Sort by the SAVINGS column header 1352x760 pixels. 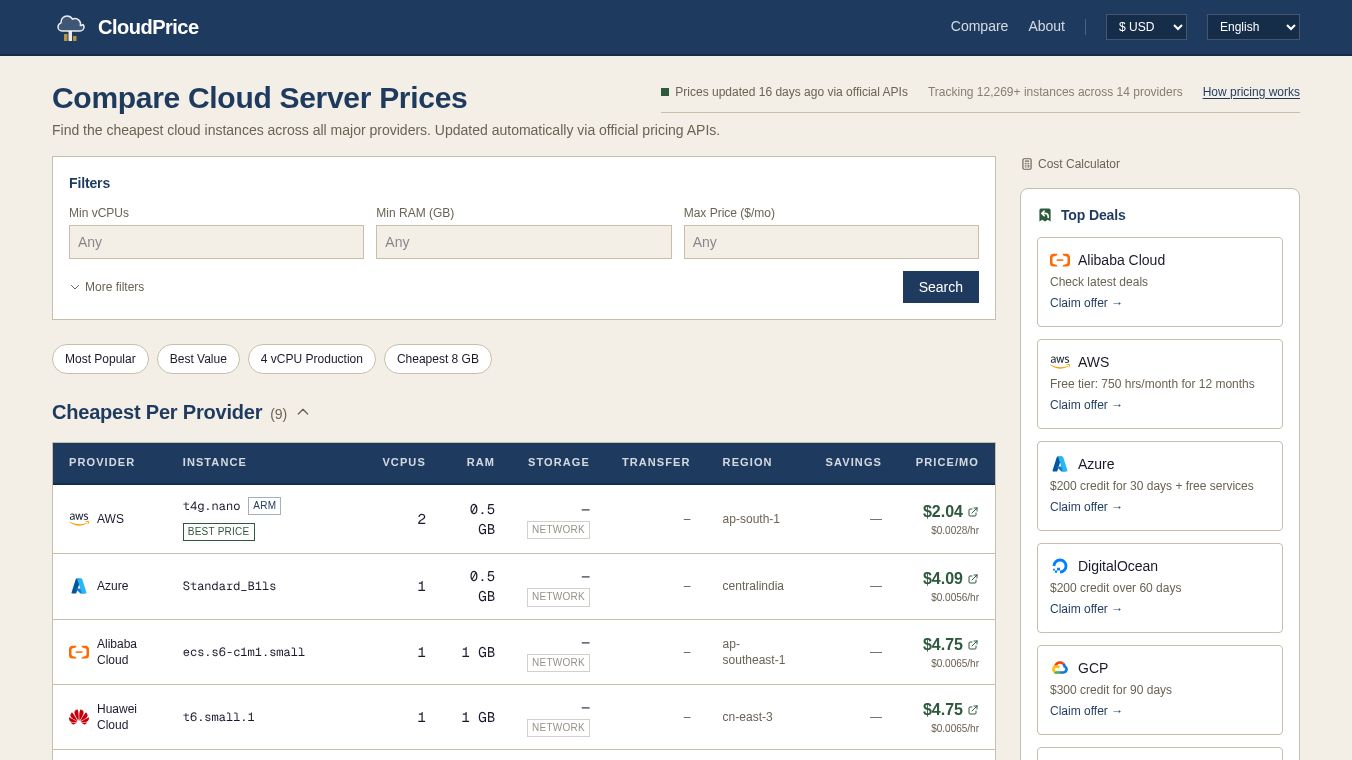[x=853, y=462]
